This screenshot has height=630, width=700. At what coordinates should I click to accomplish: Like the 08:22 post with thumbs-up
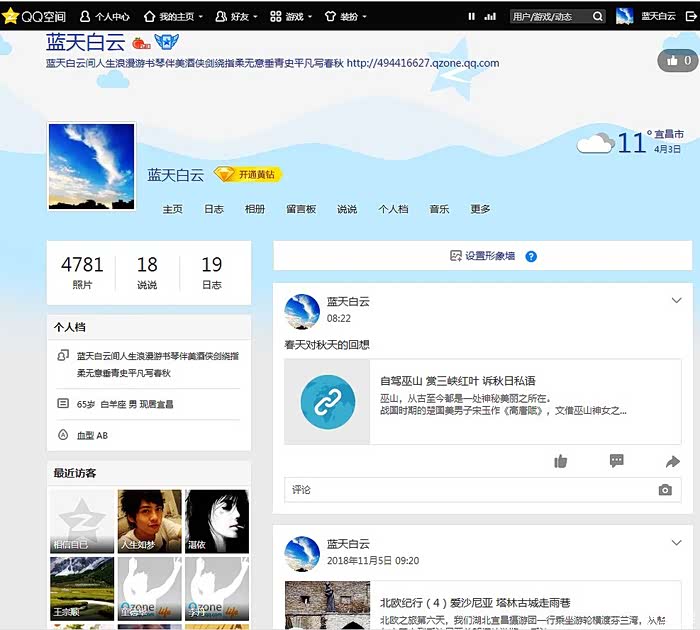(561, 461)
